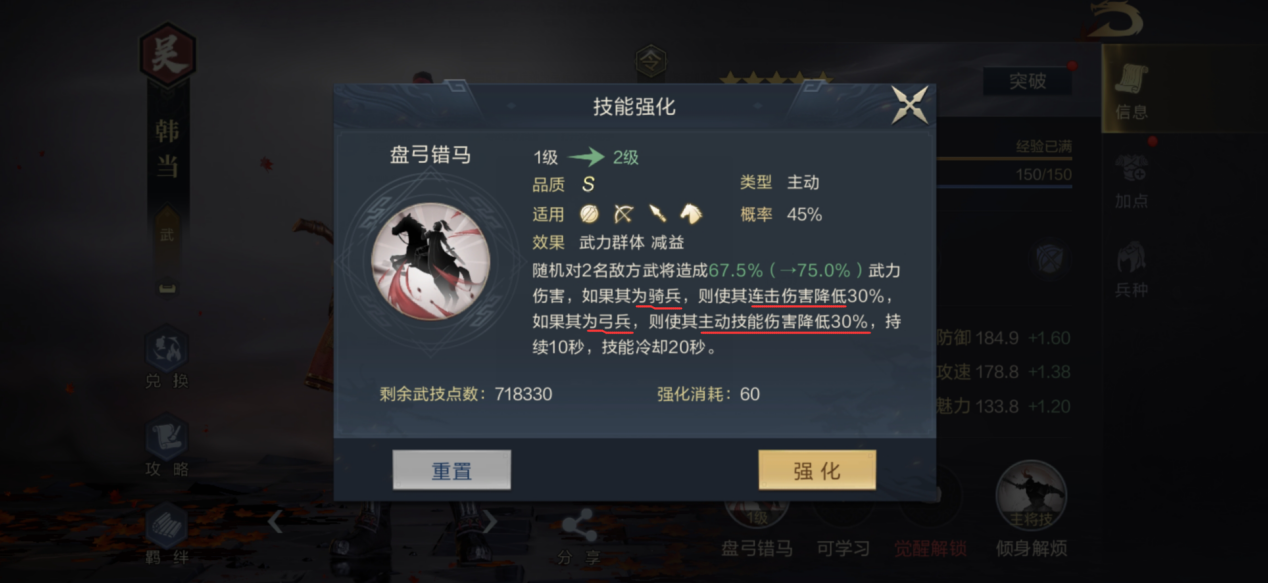Open the 攻略 guide icon
1268x583 pixels.
pyautogui.click(x=166, y=446)
